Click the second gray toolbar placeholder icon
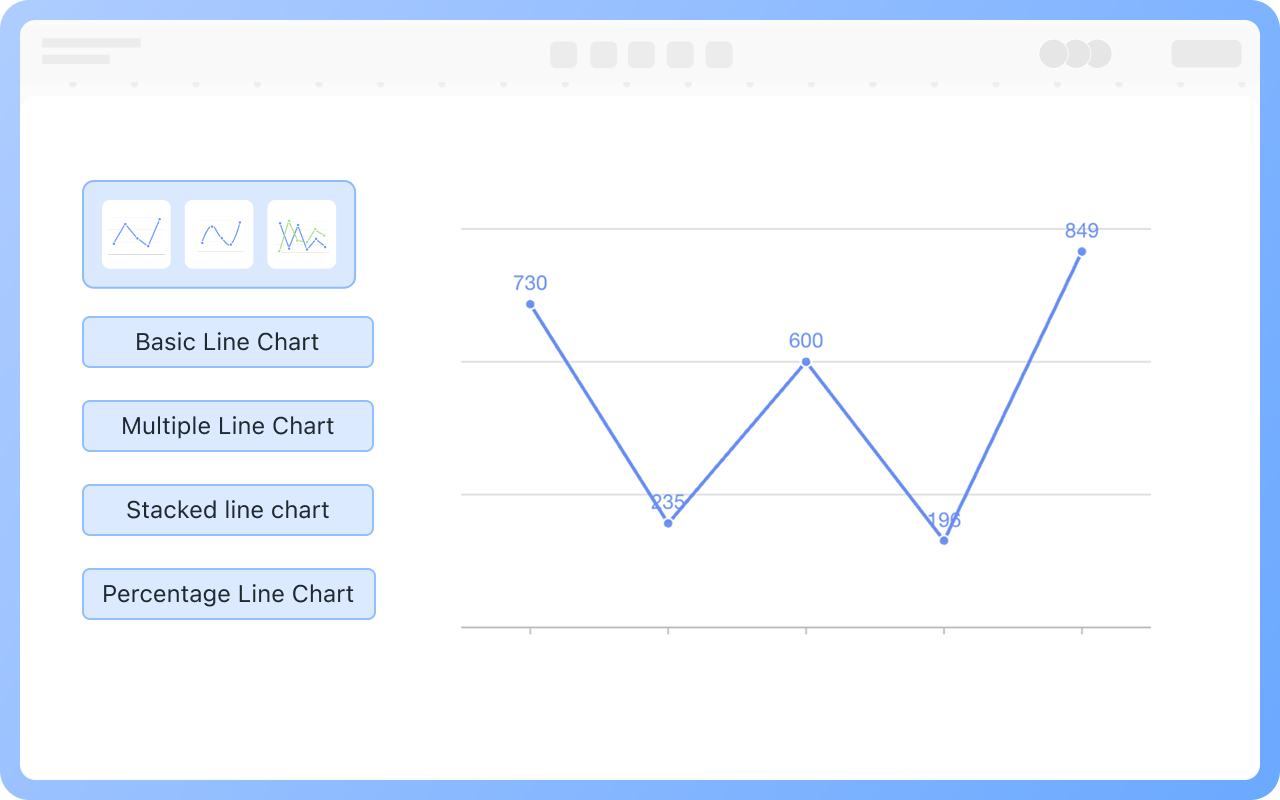1280x800 pixels. (x=603, y=54)
